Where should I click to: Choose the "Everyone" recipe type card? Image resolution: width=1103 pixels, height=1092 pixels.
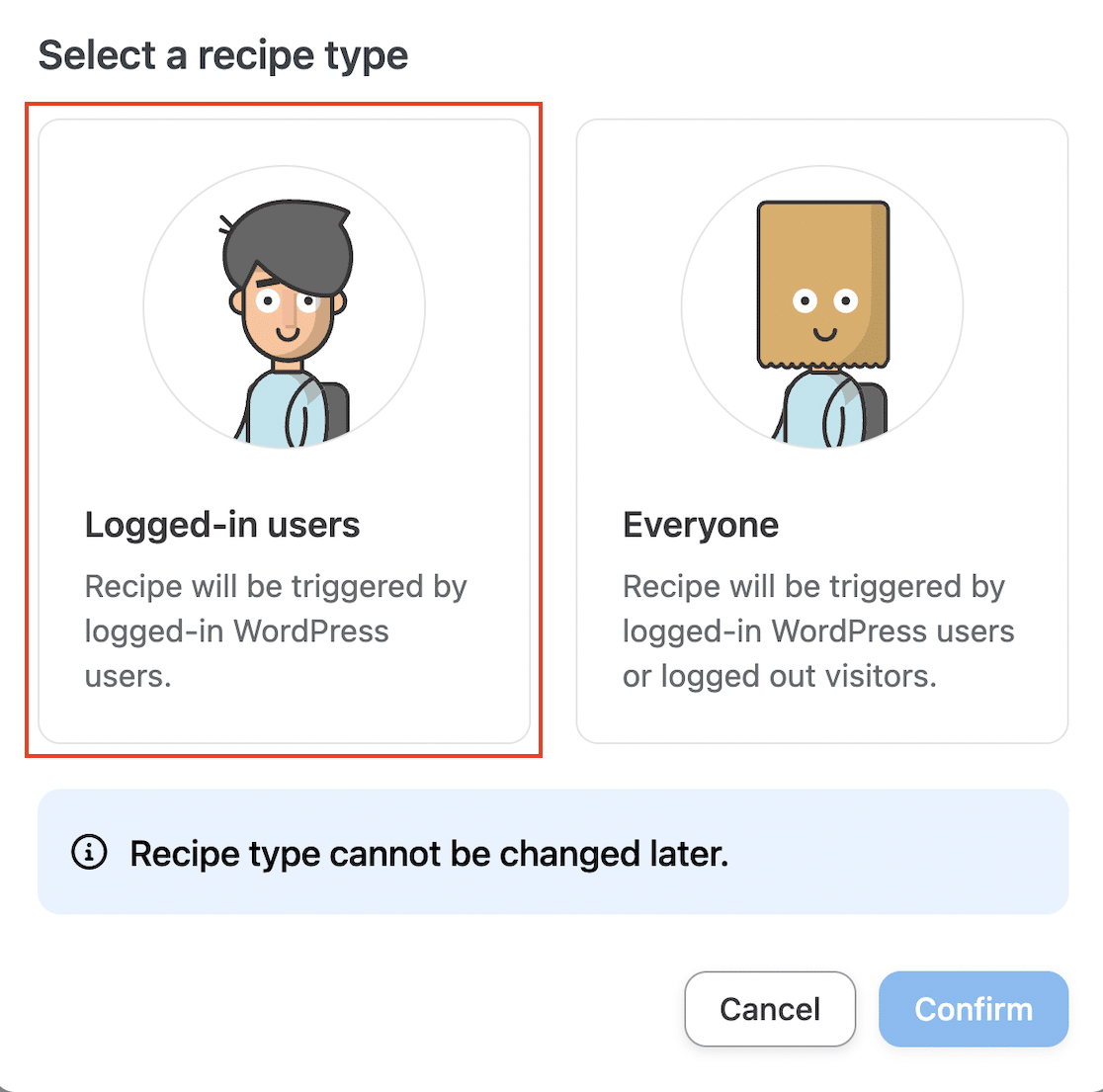point(822,431)
